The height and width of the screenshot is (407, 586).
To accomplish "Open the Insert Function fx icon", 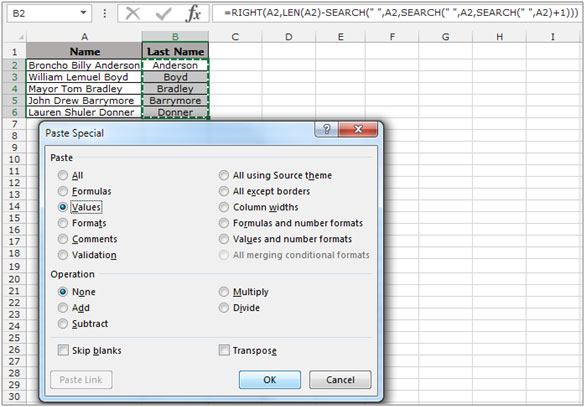I will click(x=193, y=13).
